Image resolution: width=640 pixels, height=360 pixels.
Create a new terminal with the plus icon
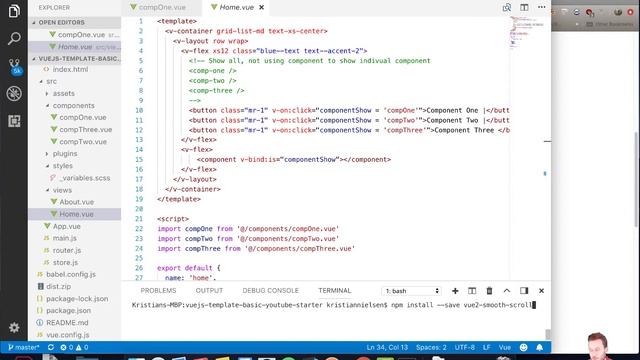455,291
